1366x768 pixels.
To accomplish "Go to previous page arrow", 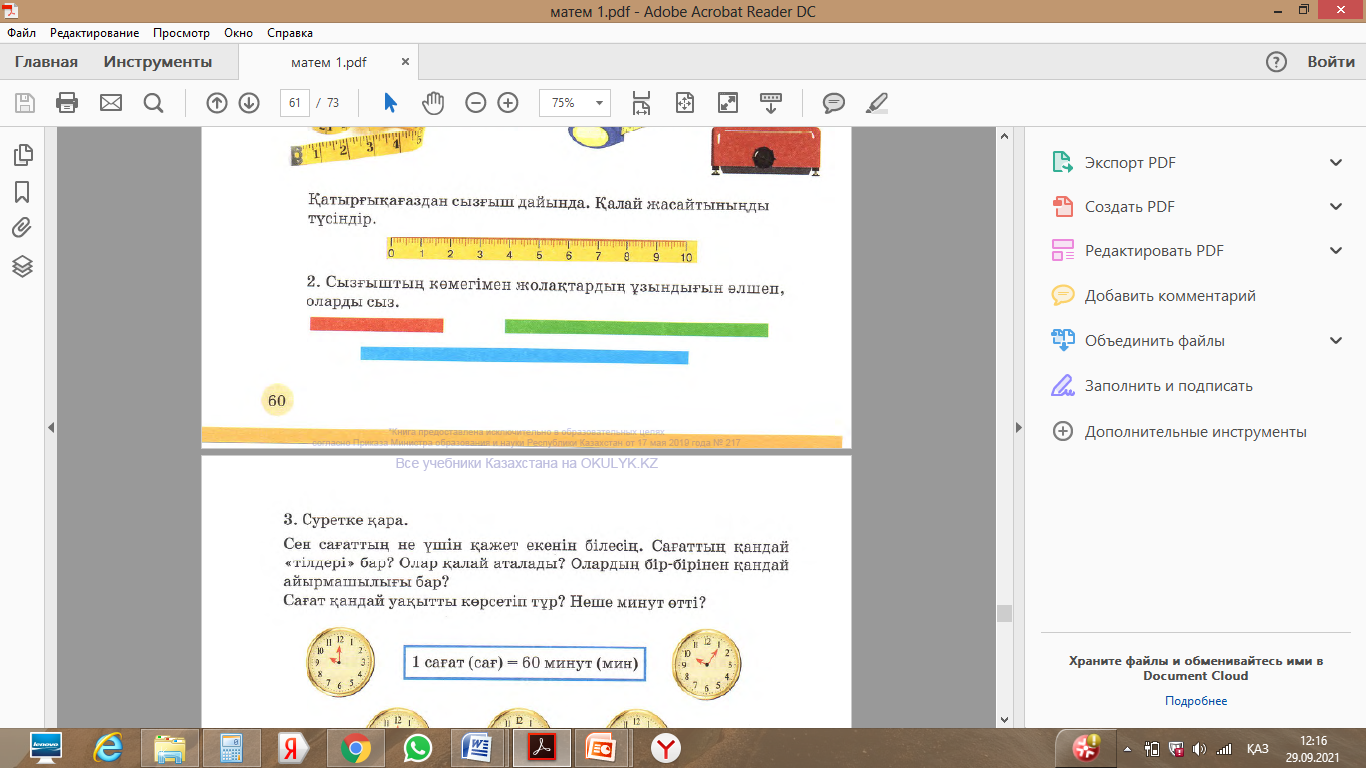I will point(217,103).
